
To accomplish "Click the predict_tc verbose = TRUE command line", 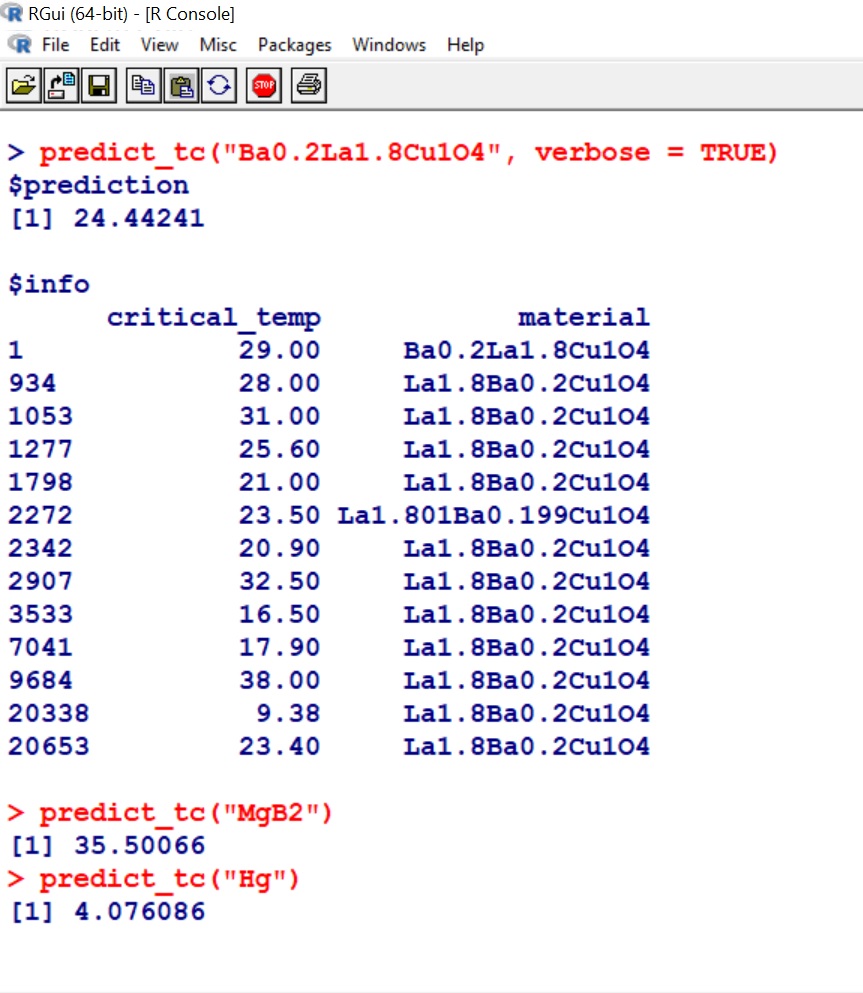I will [393, 153].
